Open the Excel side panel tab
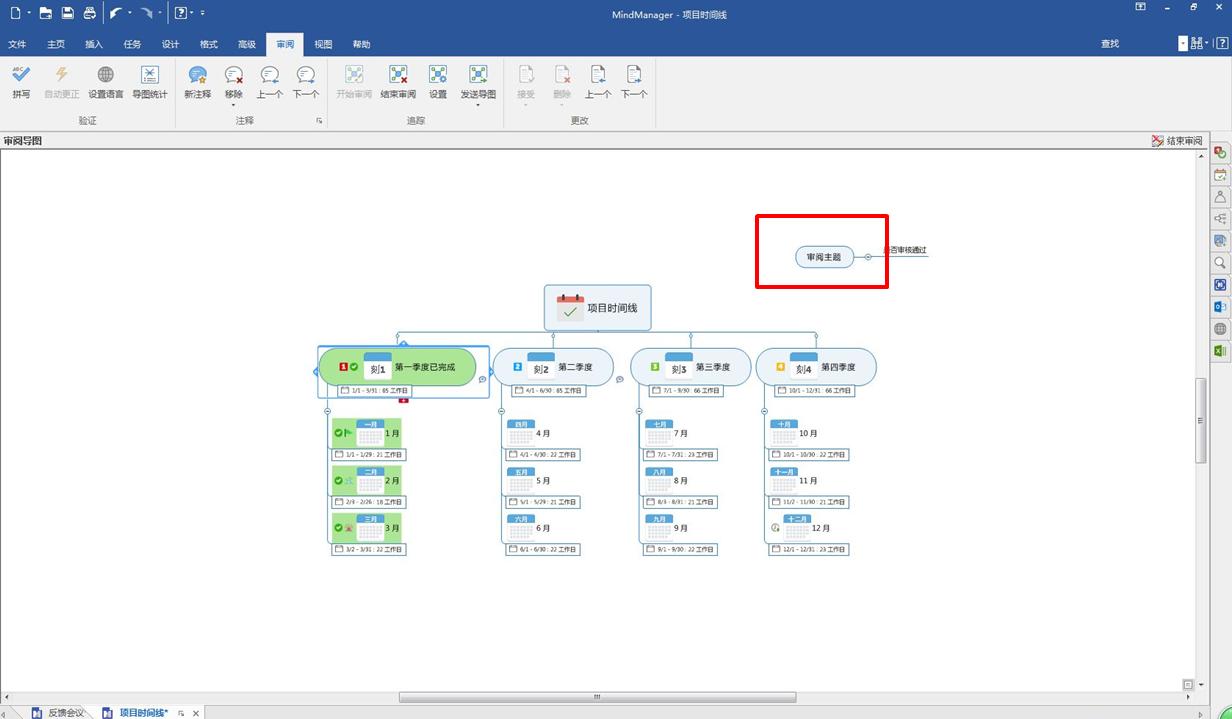 1220,351
